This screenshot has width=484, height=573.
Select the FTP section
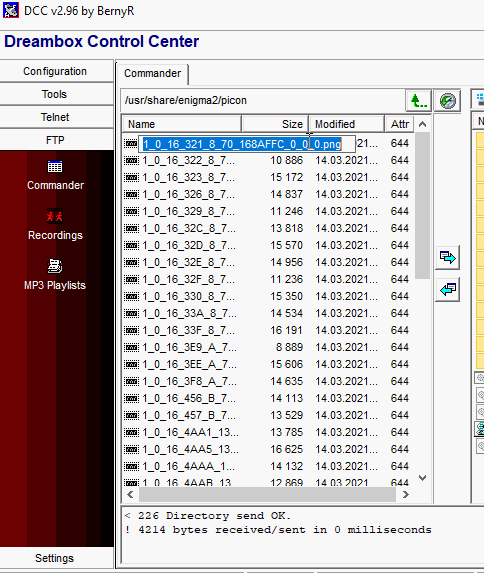(55, 140)
